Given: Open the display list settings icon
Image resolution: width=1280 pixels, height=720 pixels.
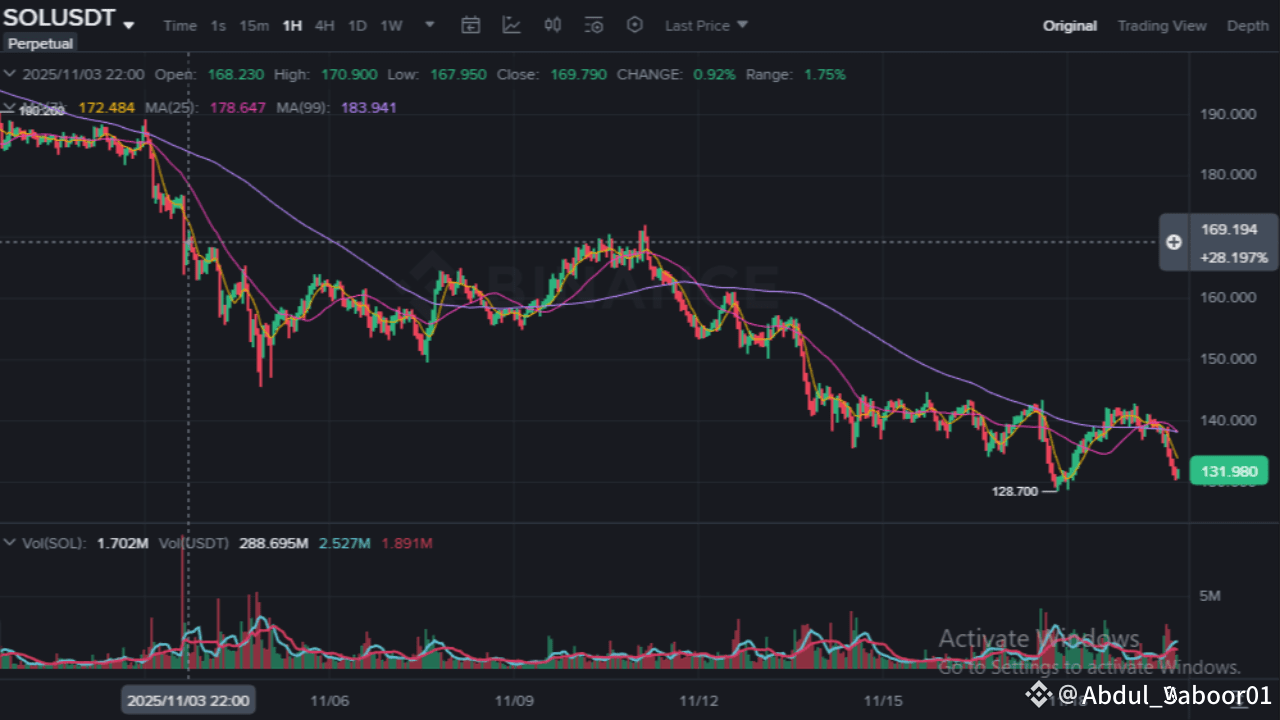Looking at the screenshot, I should (x=594, y=25).
